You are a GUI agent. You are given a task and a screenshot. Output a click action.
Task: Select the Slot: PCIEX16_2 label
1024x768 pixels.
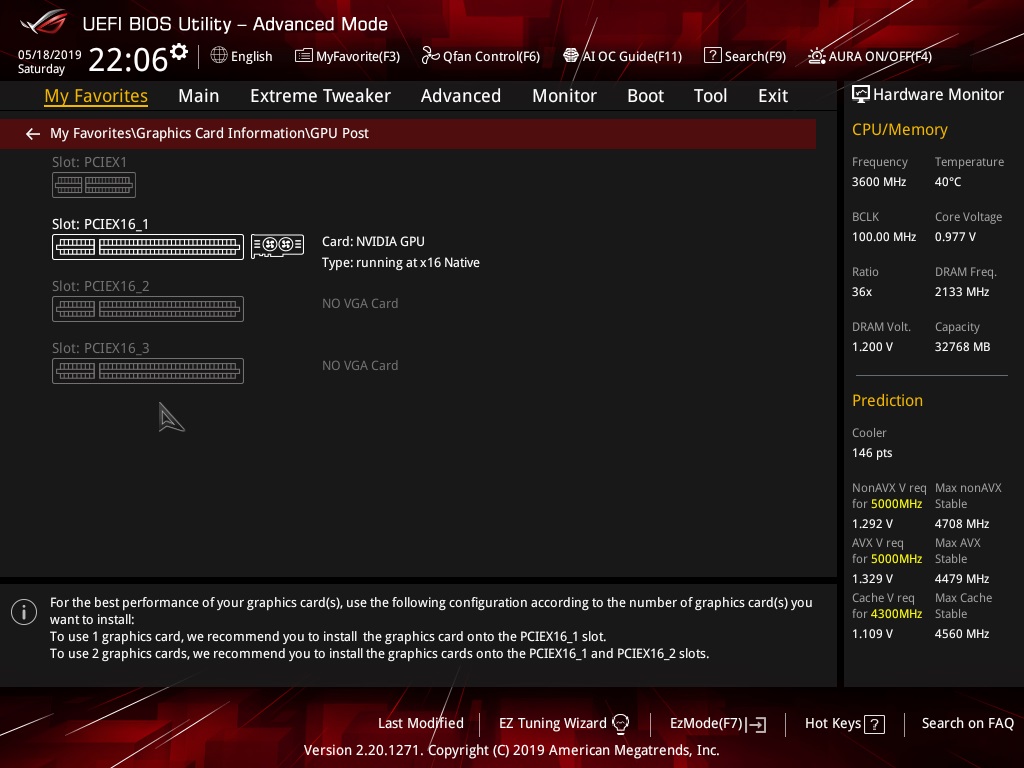pyautogui.click(x=101, y=286)
